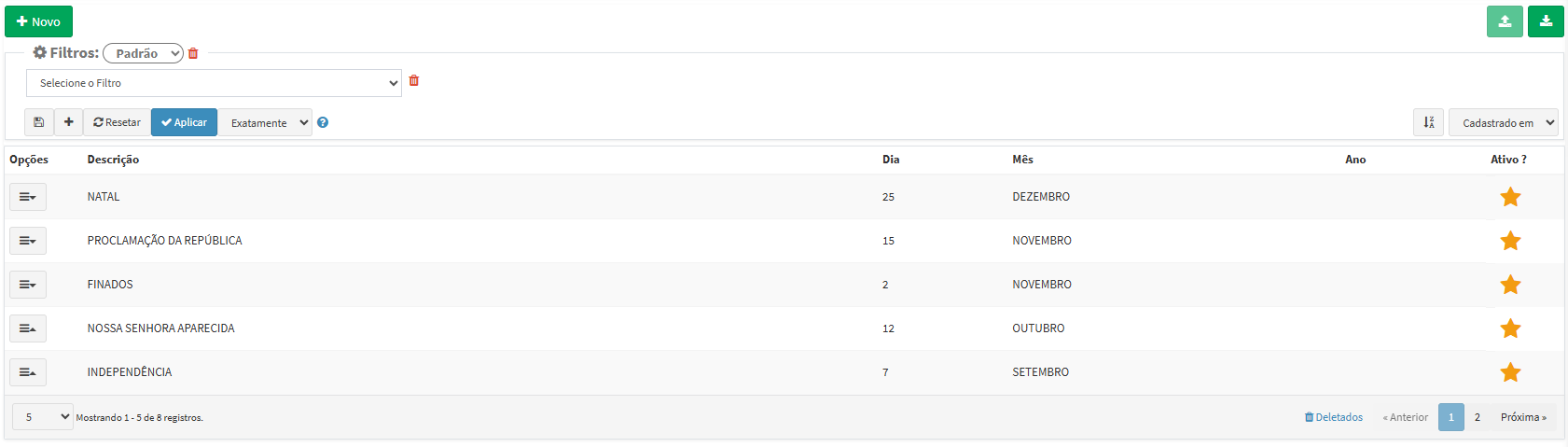Toggle the active star for FINADOS
Viewport: 1568px width, 447px height.
point(1510,285)
